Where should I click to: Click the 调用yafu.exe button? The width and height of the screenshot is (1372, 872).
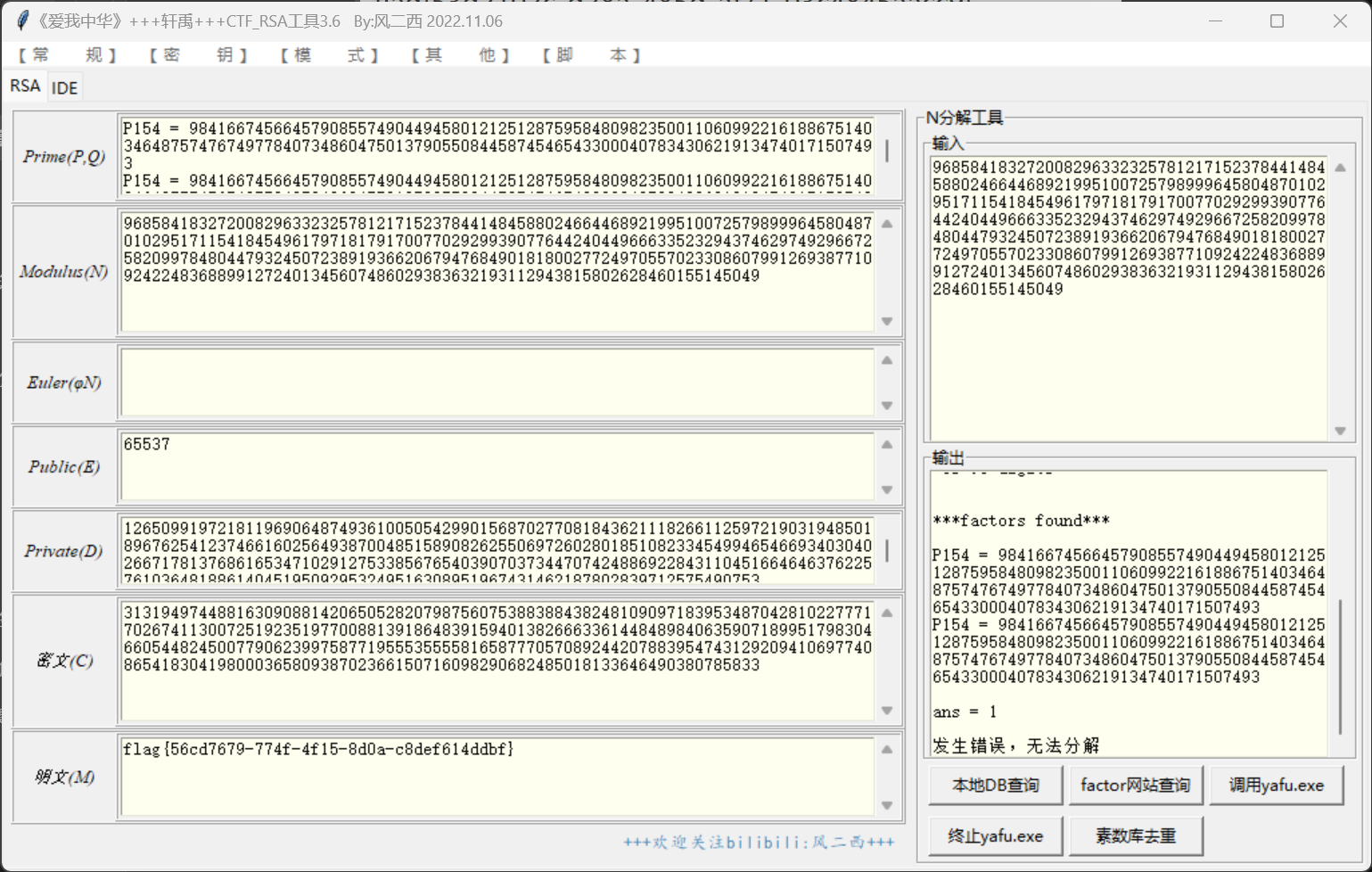click(1277, 786)
